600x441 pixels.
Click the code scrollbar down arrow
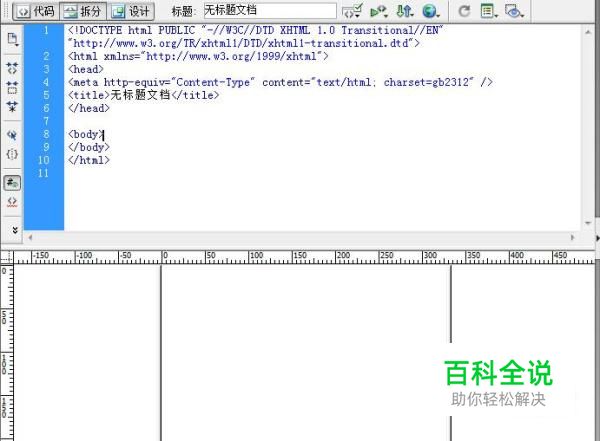click(588, 223)
